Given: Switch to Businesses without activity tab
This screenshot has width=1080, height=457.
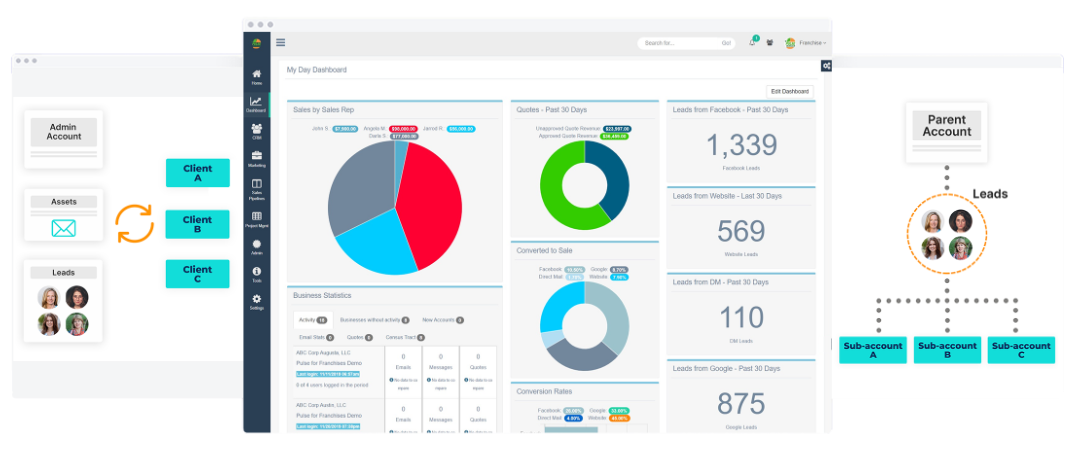Looking at the screenshot, I should [x=375, y=320].
